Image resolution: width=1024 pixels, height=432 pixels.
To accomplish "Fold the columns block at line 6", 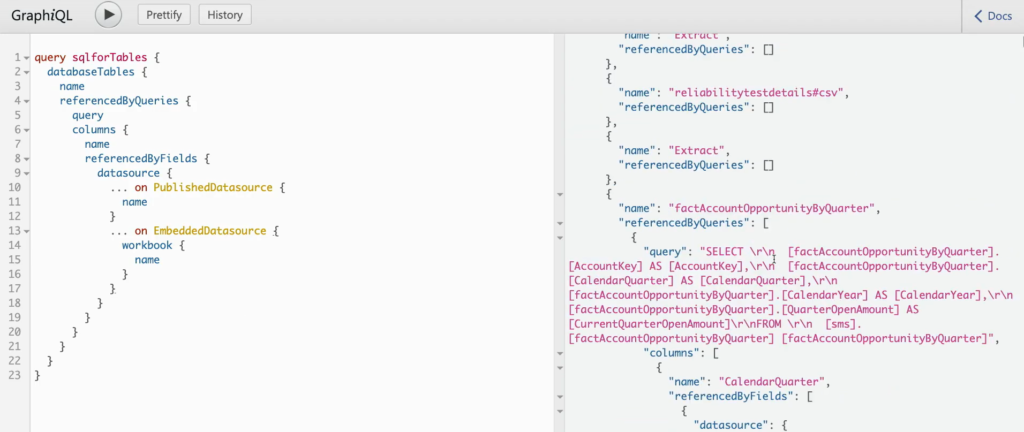I will (27, 130).
